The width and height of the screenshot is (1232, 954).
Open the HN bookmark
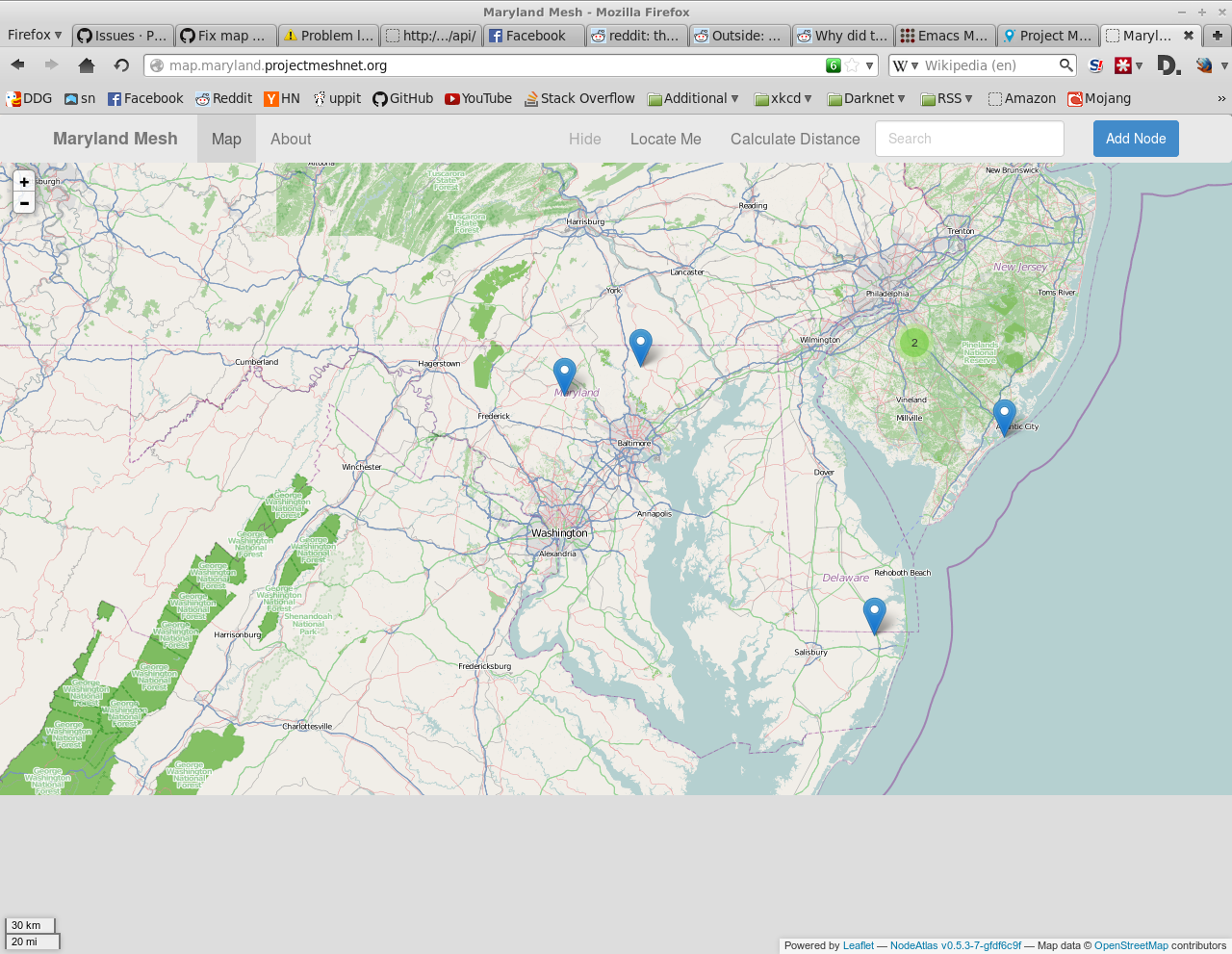pyautogui.click(x=282, y=98)
